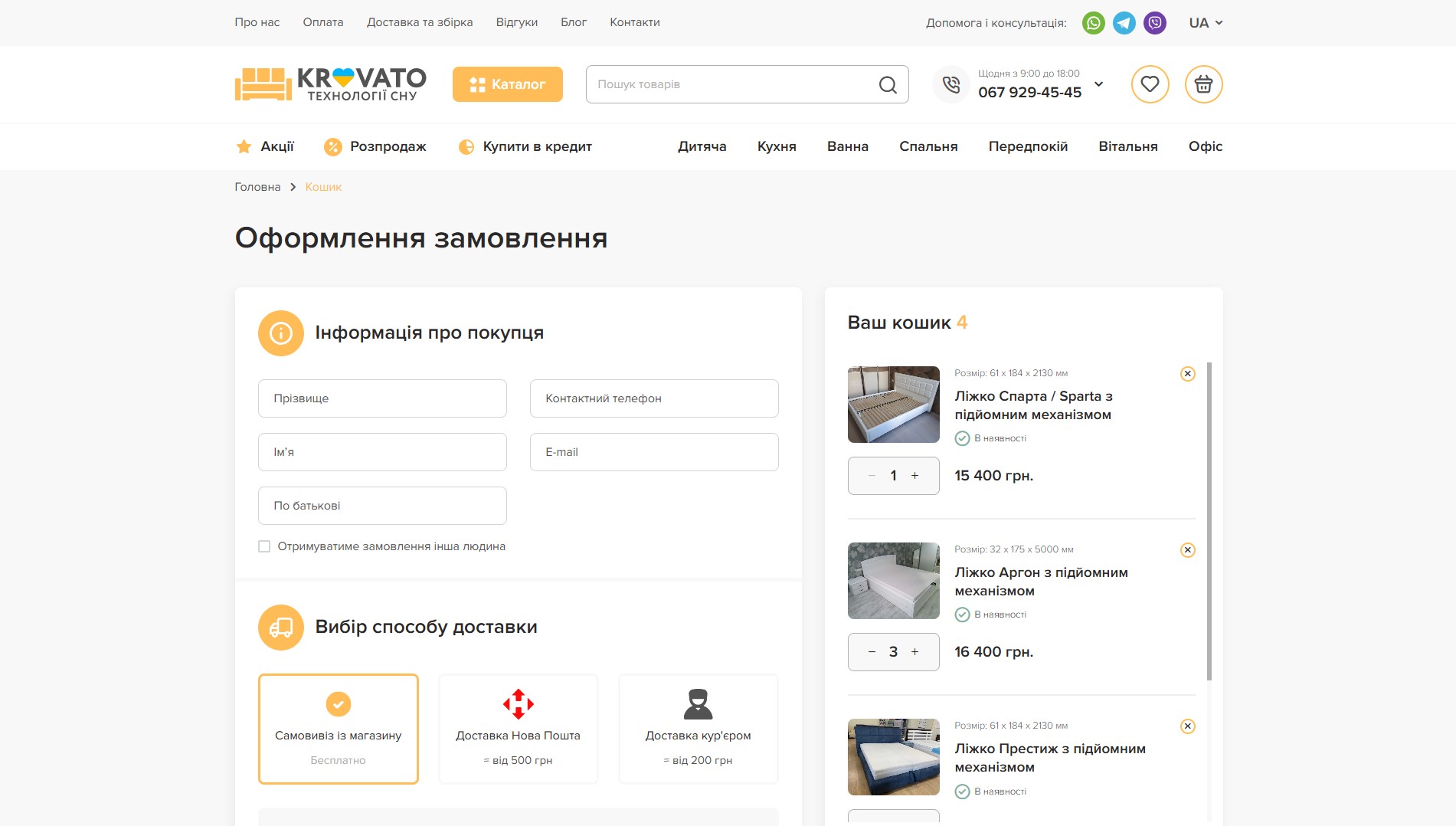This screenshot has height=826, width=1456.
Task: Go to Ванна category
Action: [847, 146]
